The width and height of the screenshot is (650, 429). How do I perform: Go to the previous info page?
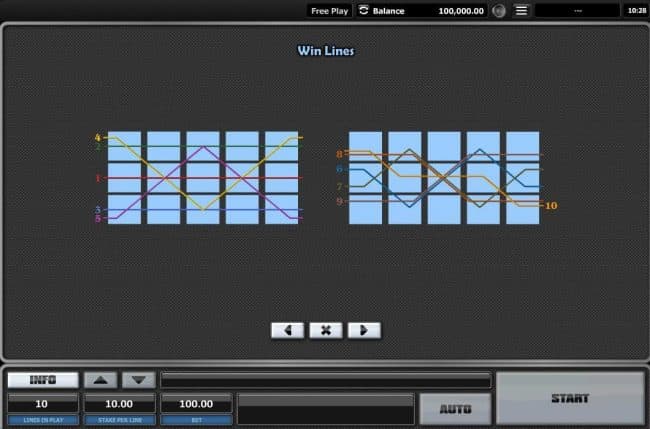pyautogui.click(x=287, y=330)
